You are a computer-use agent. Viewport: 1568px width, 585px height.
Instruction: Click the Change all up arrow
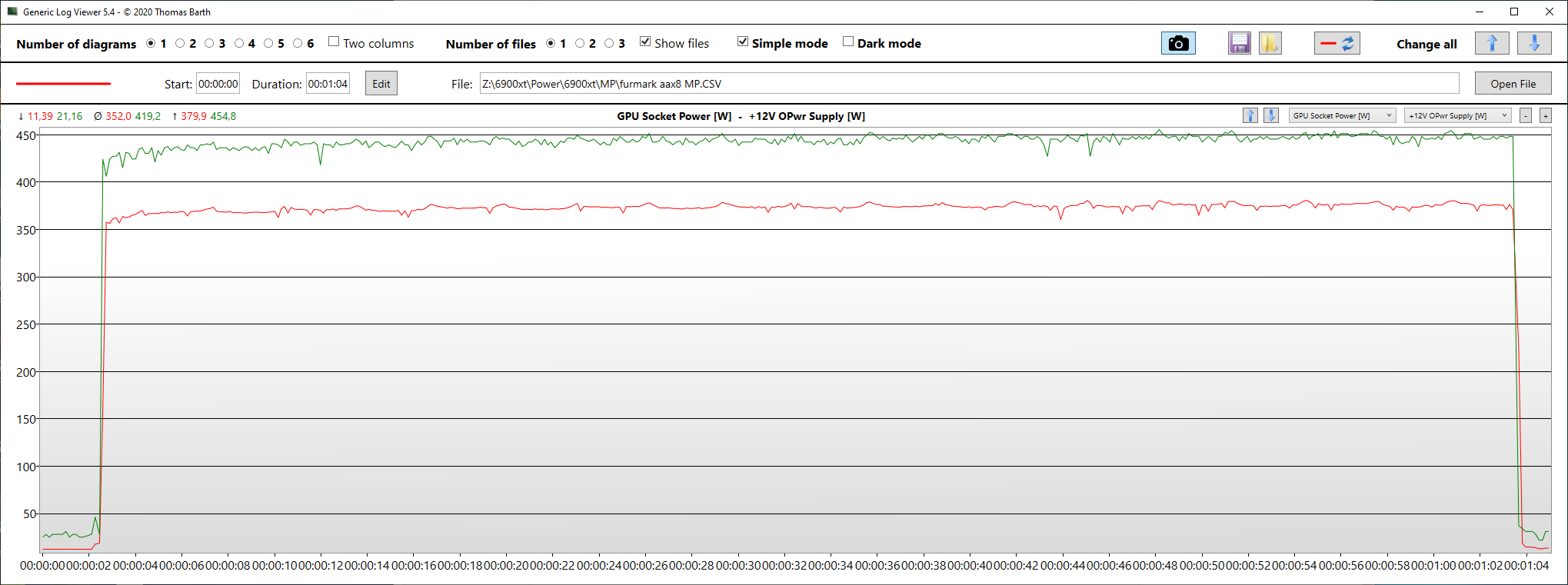1492,44
